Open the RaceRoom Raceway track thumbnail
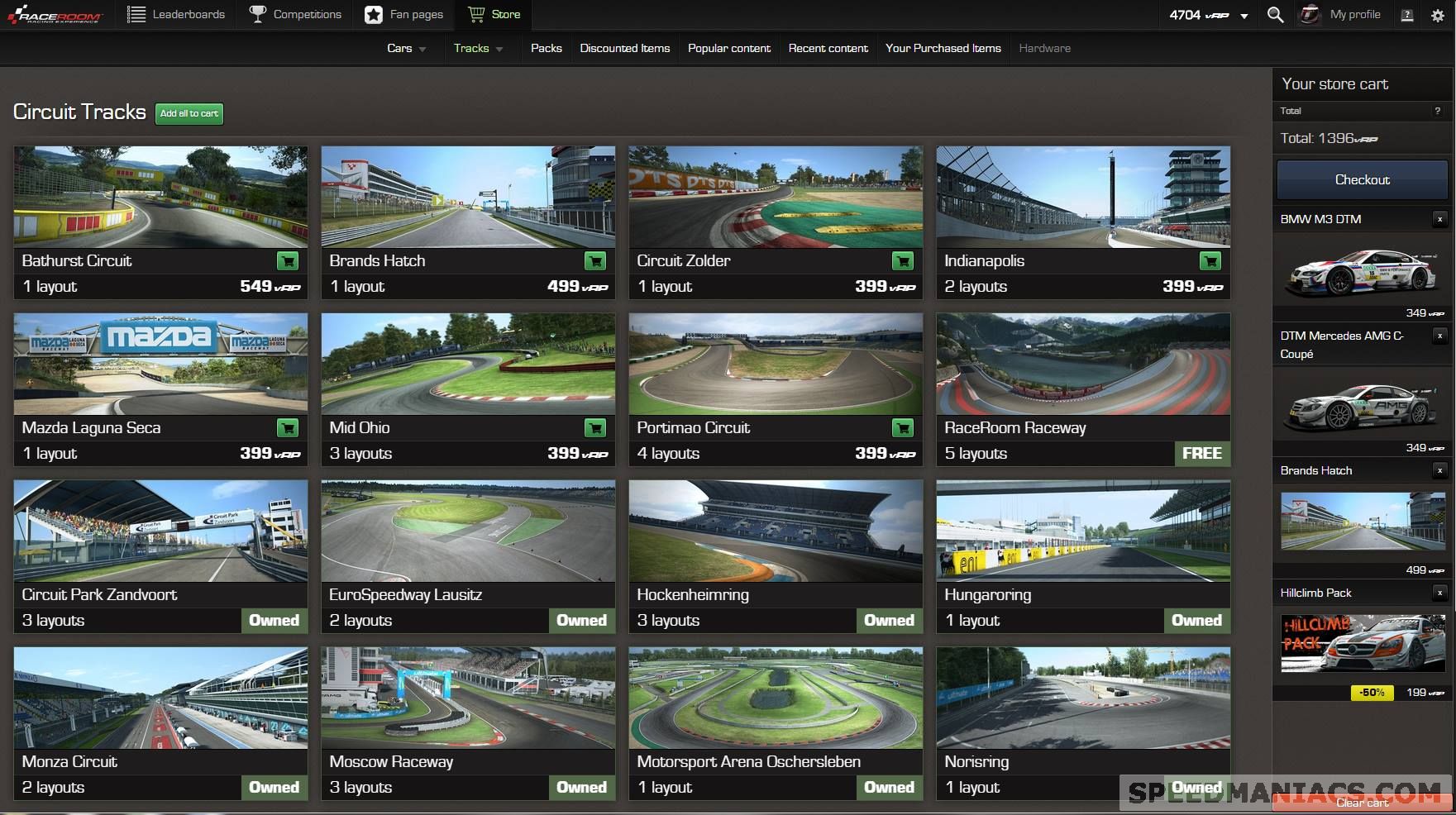 [1083, 364]
